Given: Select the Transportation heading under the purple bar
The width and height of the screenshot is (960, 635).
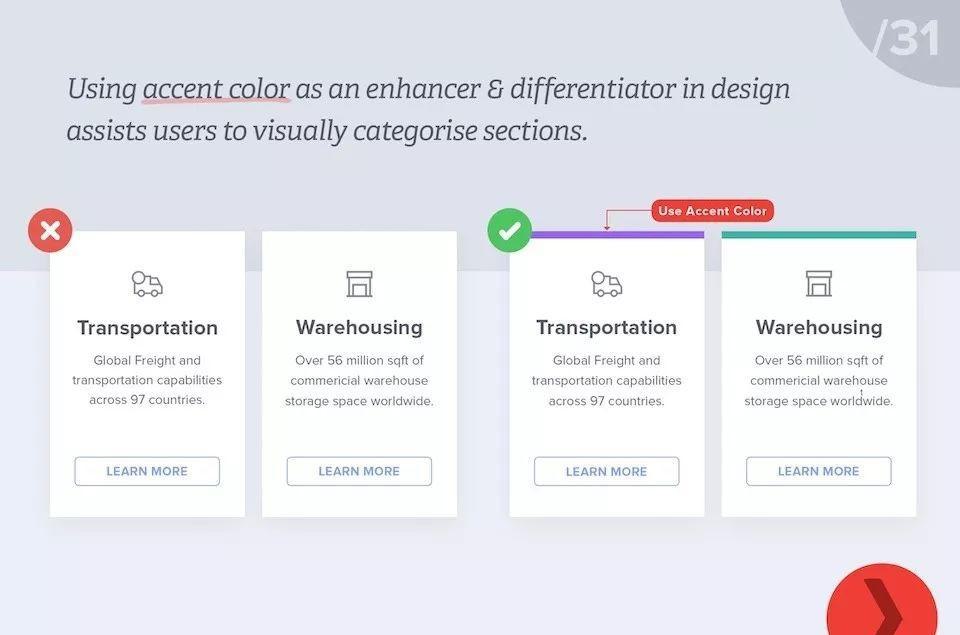Looking at the screenshot, I should [606, 328].
